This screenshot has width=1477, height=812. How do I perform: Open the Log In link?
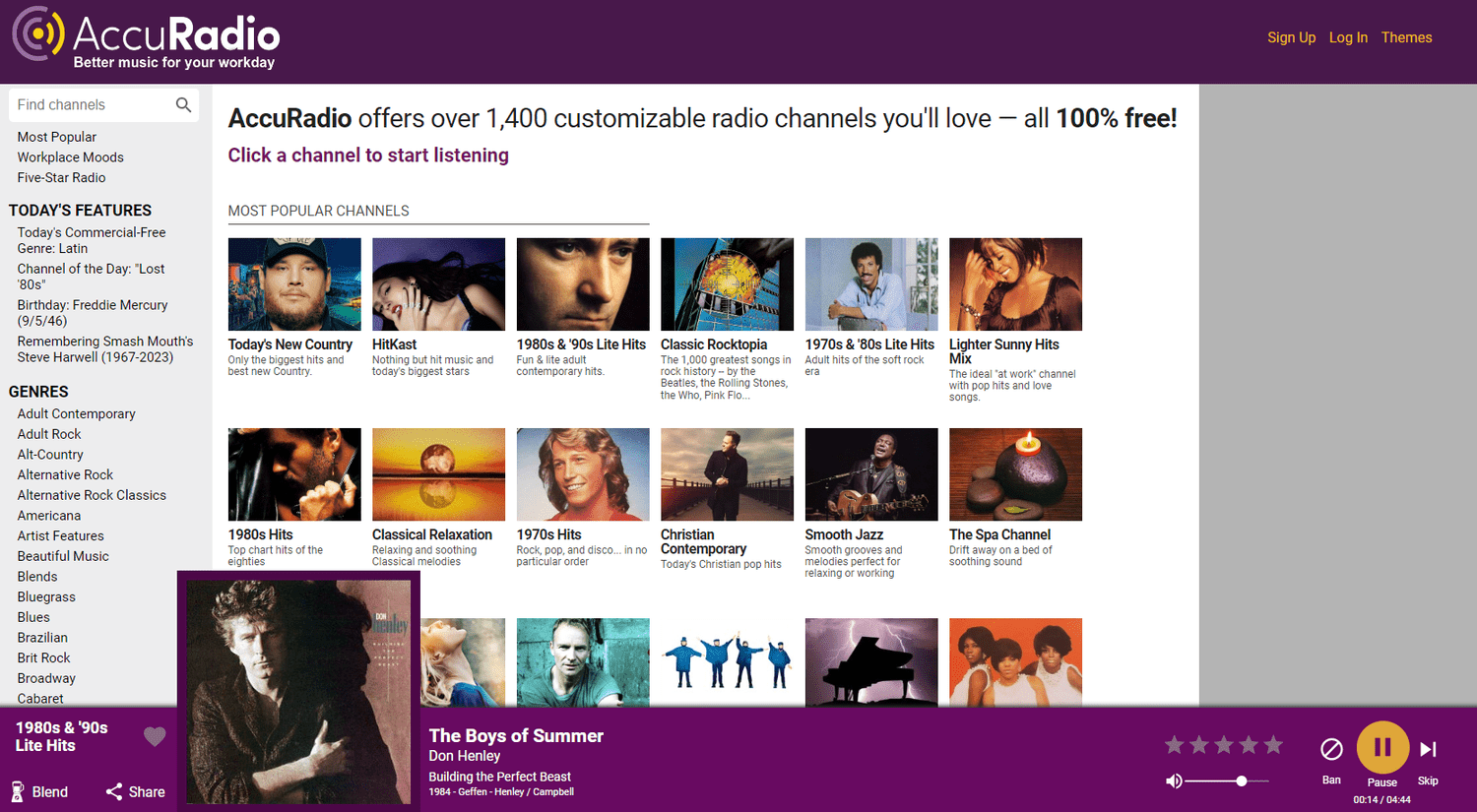[x=1348, y=37]
